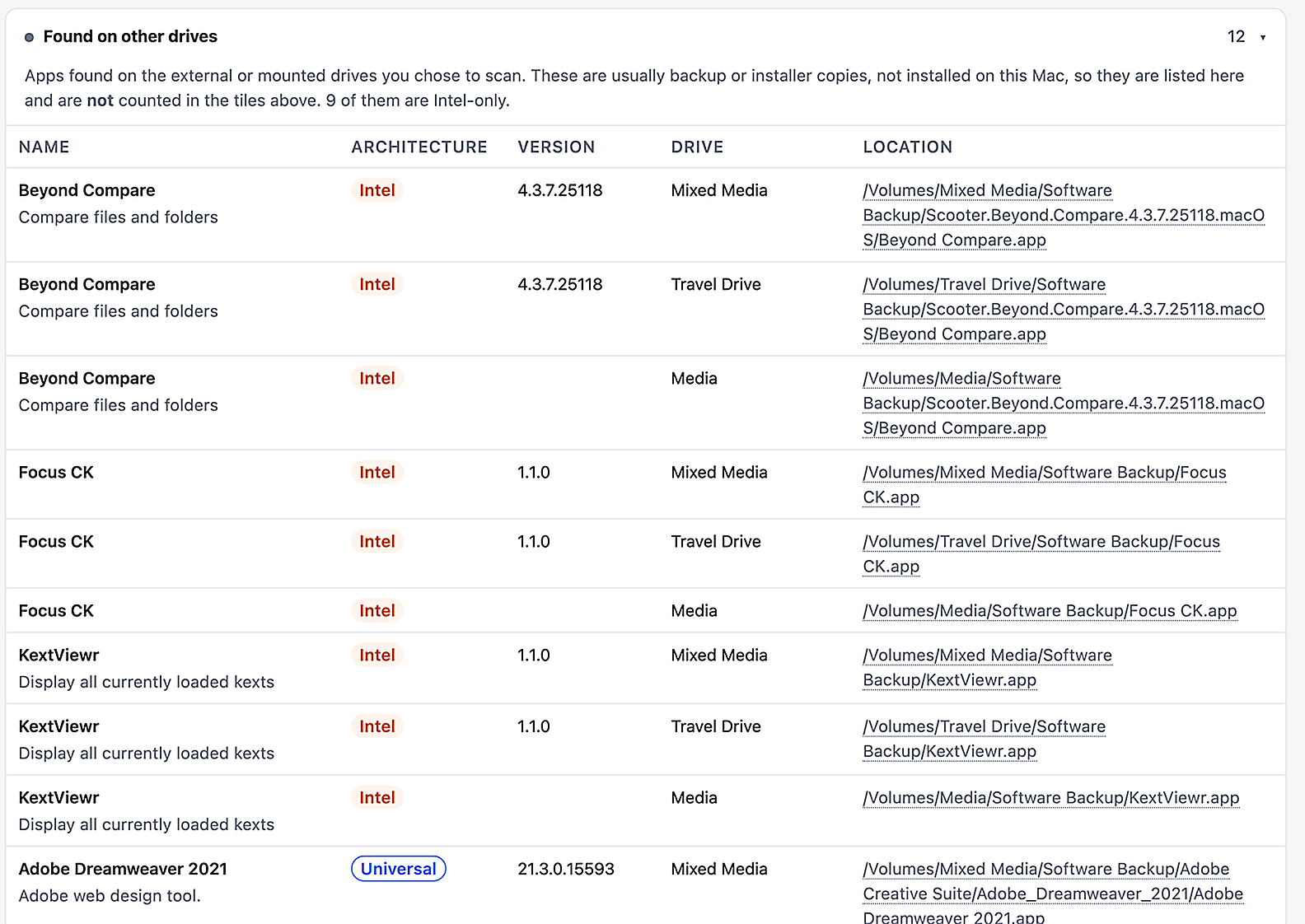Click version 4.3.7.25118 in the Travel Drive row
This screenshot has width=1305, height=924.
click(x=560, y=284)
